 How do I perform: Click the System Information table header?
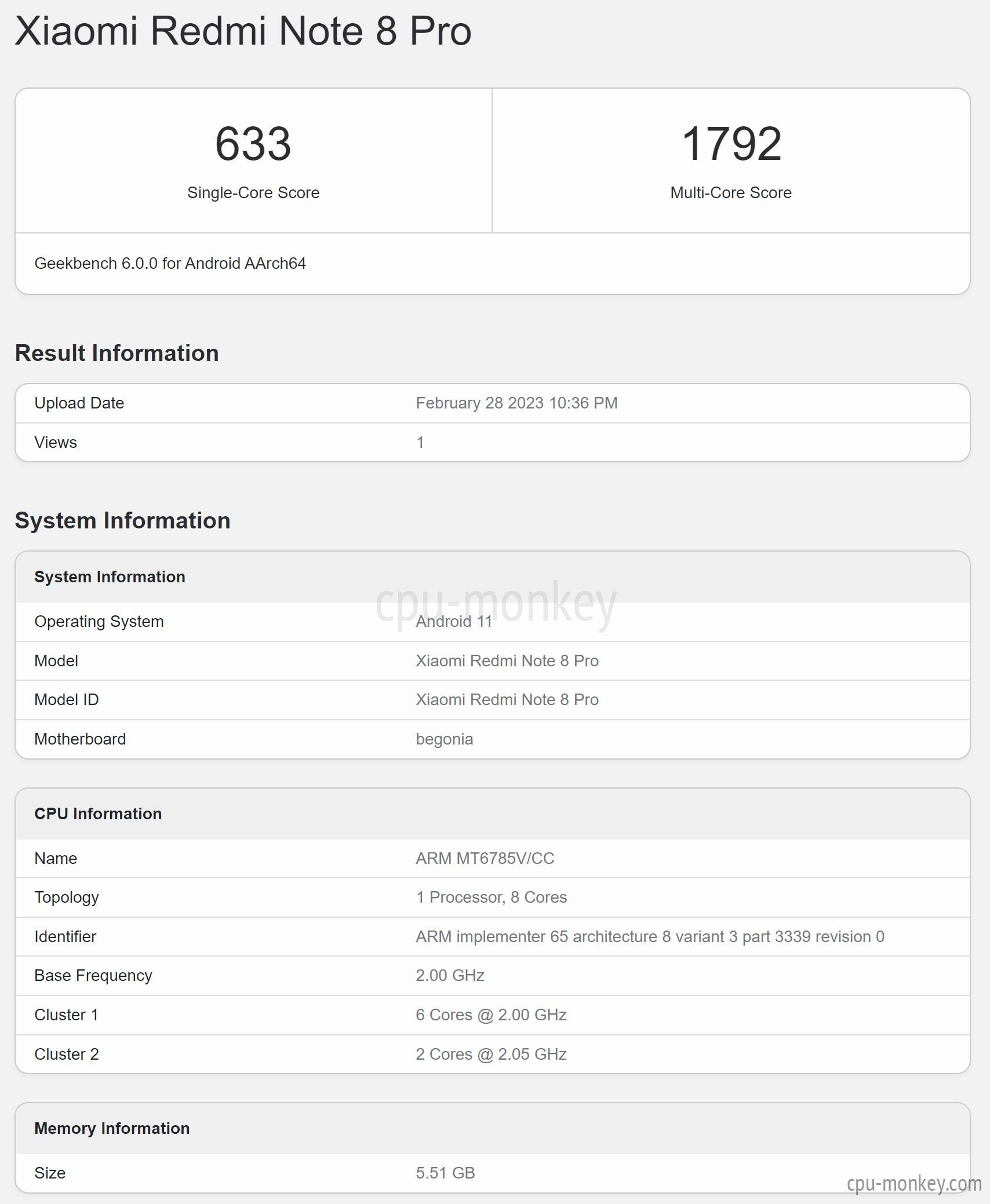pos(110,577)
